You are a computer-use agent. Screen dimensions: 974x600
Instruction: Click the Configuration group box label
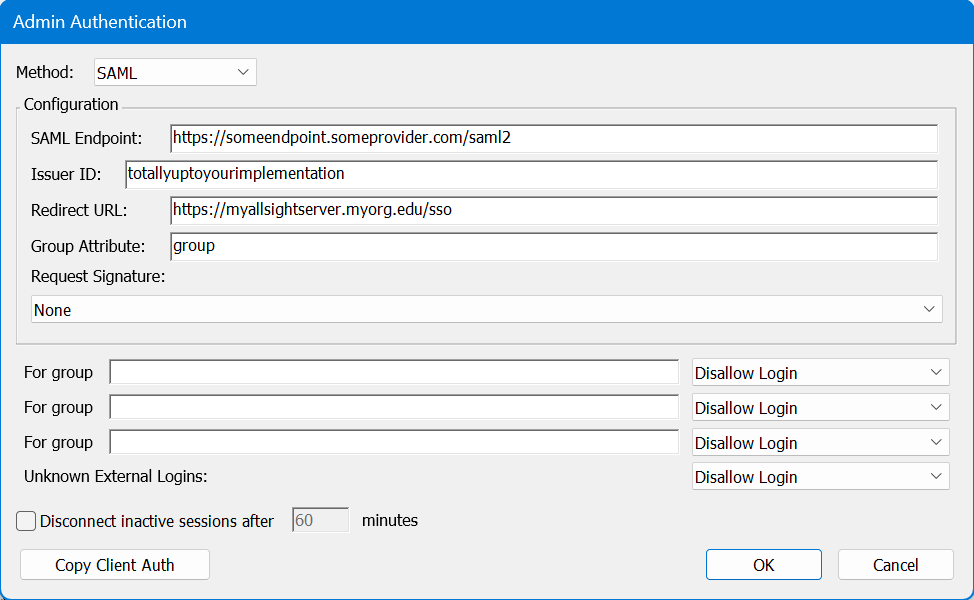click(71, 105)
